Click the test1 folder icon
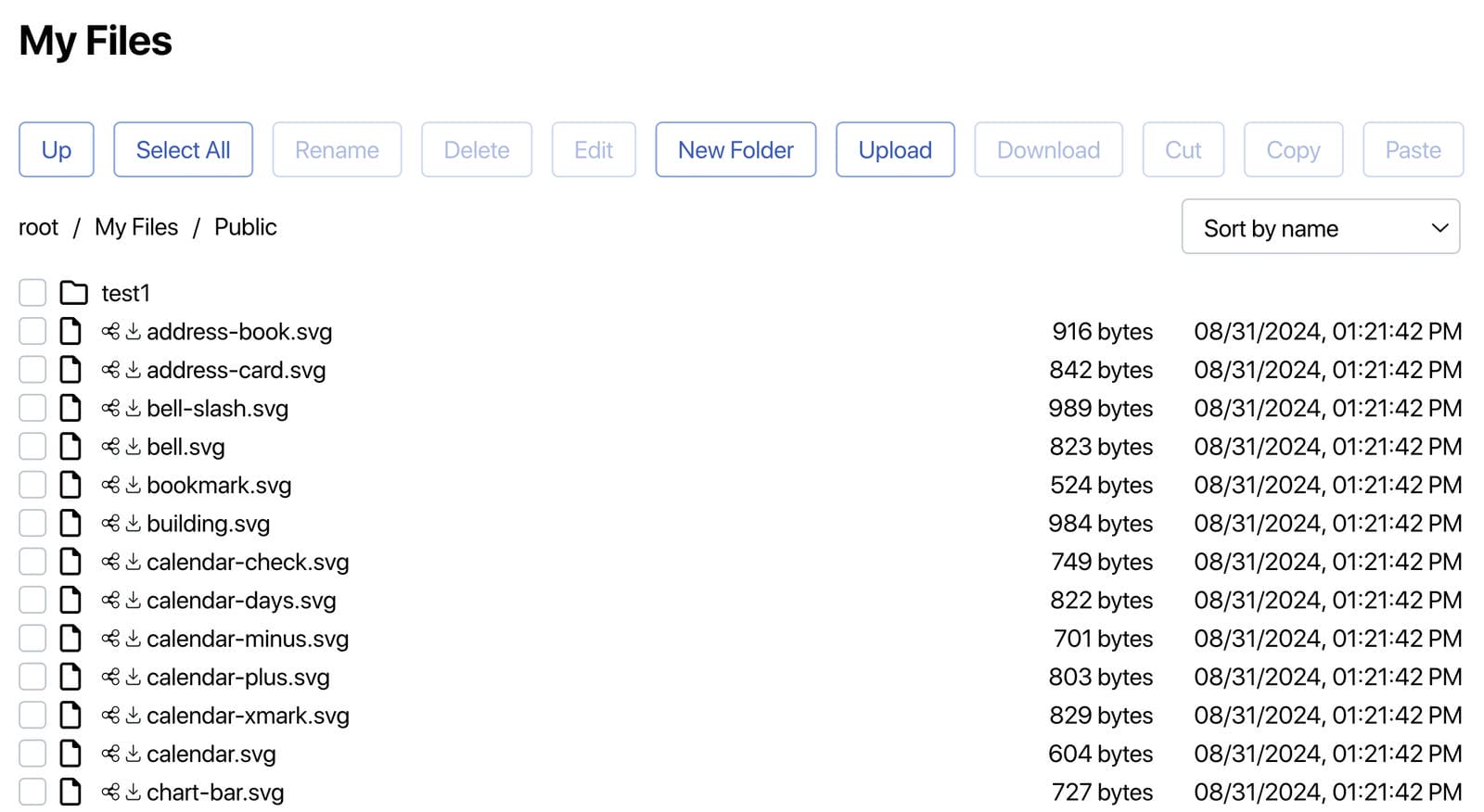The width and height of the screenshot is (1484, 812). (73, 293)
